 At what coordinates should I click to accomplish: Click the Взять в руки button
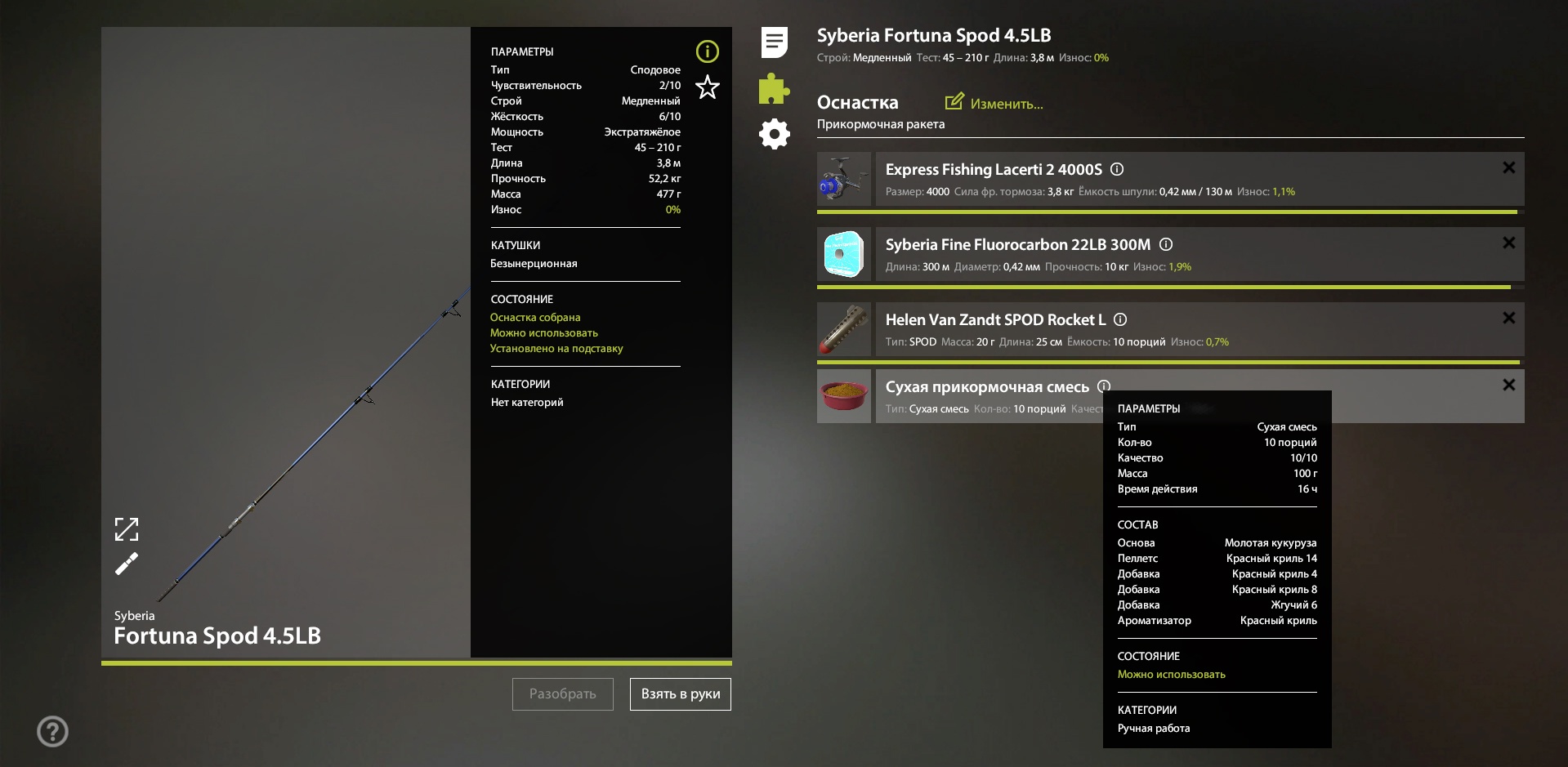(x=681, y=694)
